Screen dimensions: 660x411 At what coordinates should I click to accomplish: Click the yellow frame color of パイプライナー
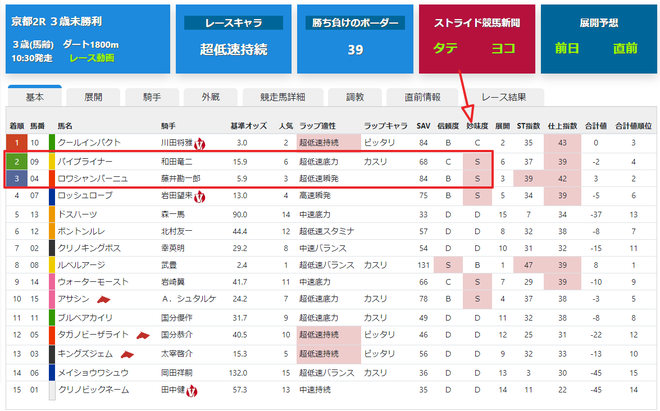pos(52,161)
